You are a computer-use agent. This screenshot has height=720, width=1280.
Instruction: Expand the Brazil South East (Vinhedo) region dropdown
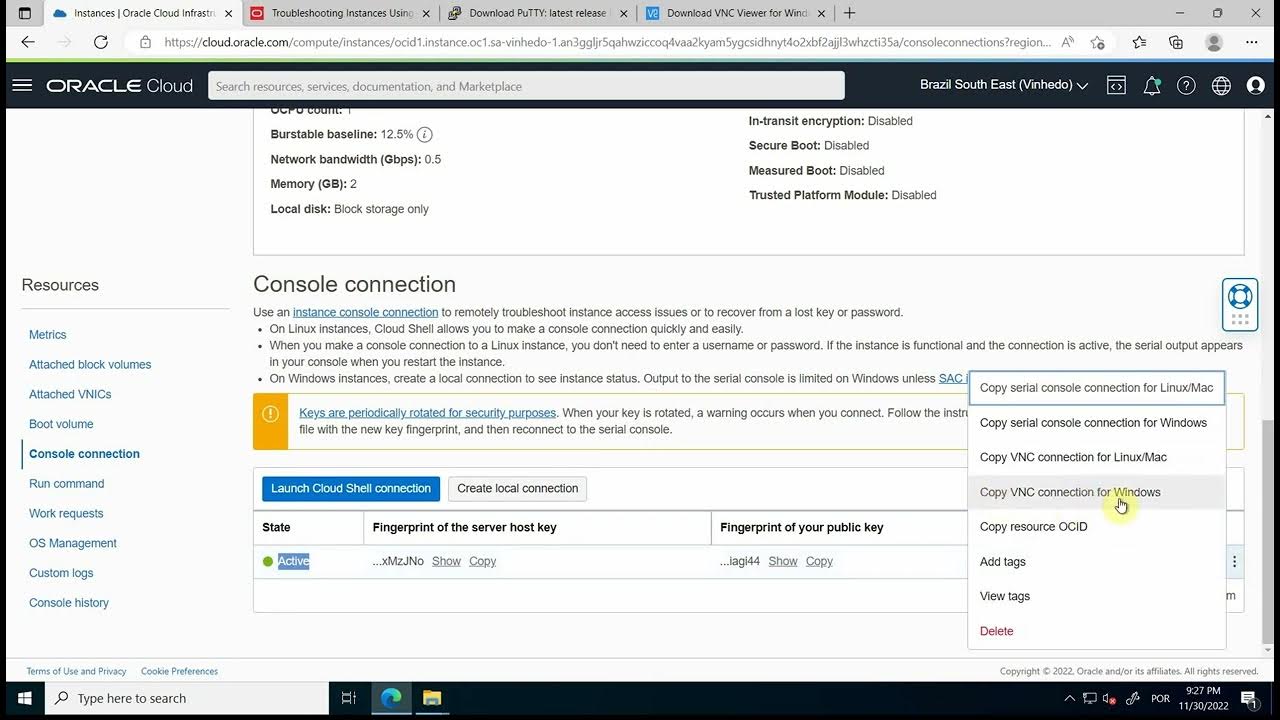coord(1003,85)
